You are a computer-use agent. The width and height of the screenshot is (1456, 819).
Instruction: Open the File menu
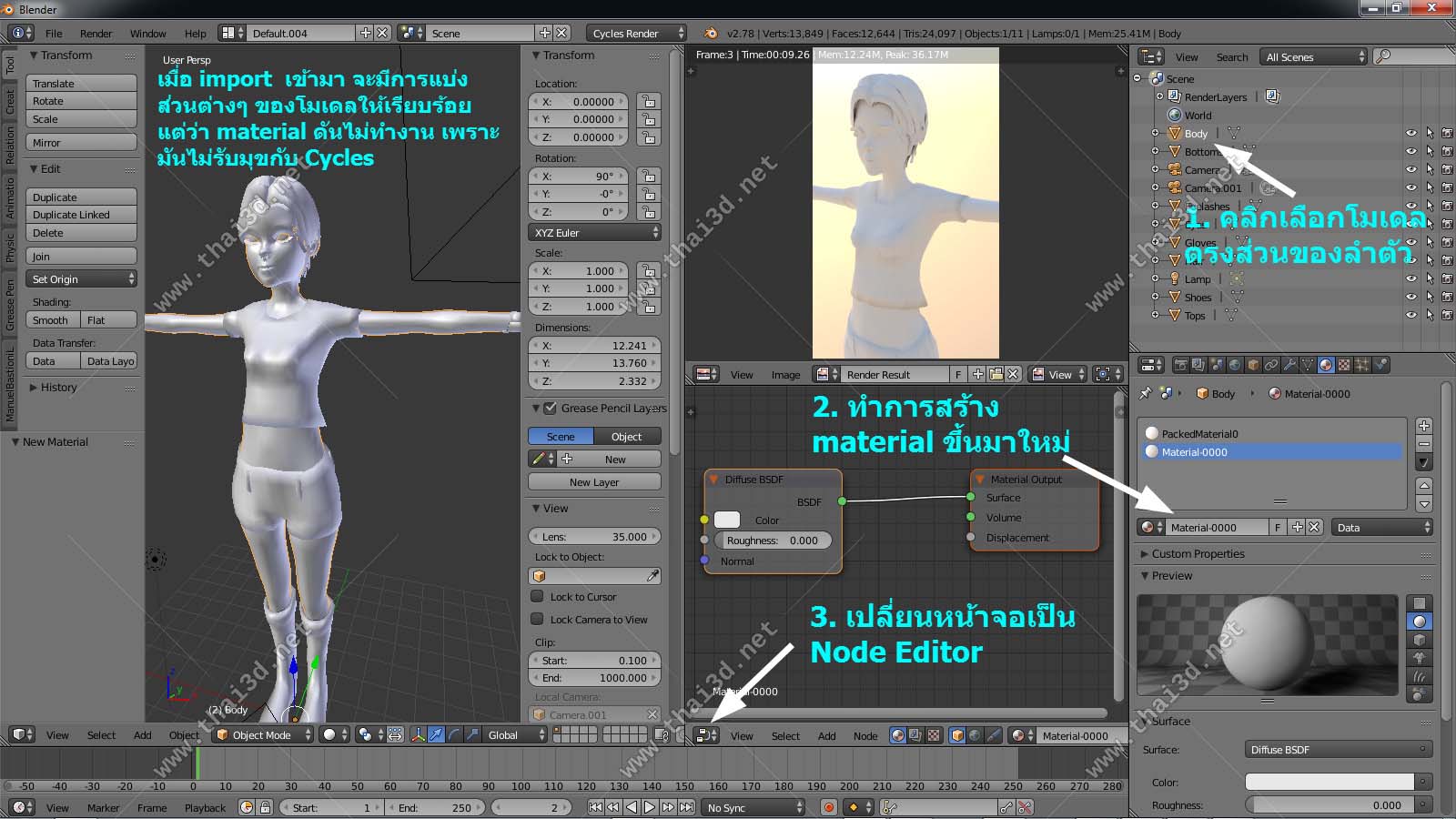pos(54,33)
